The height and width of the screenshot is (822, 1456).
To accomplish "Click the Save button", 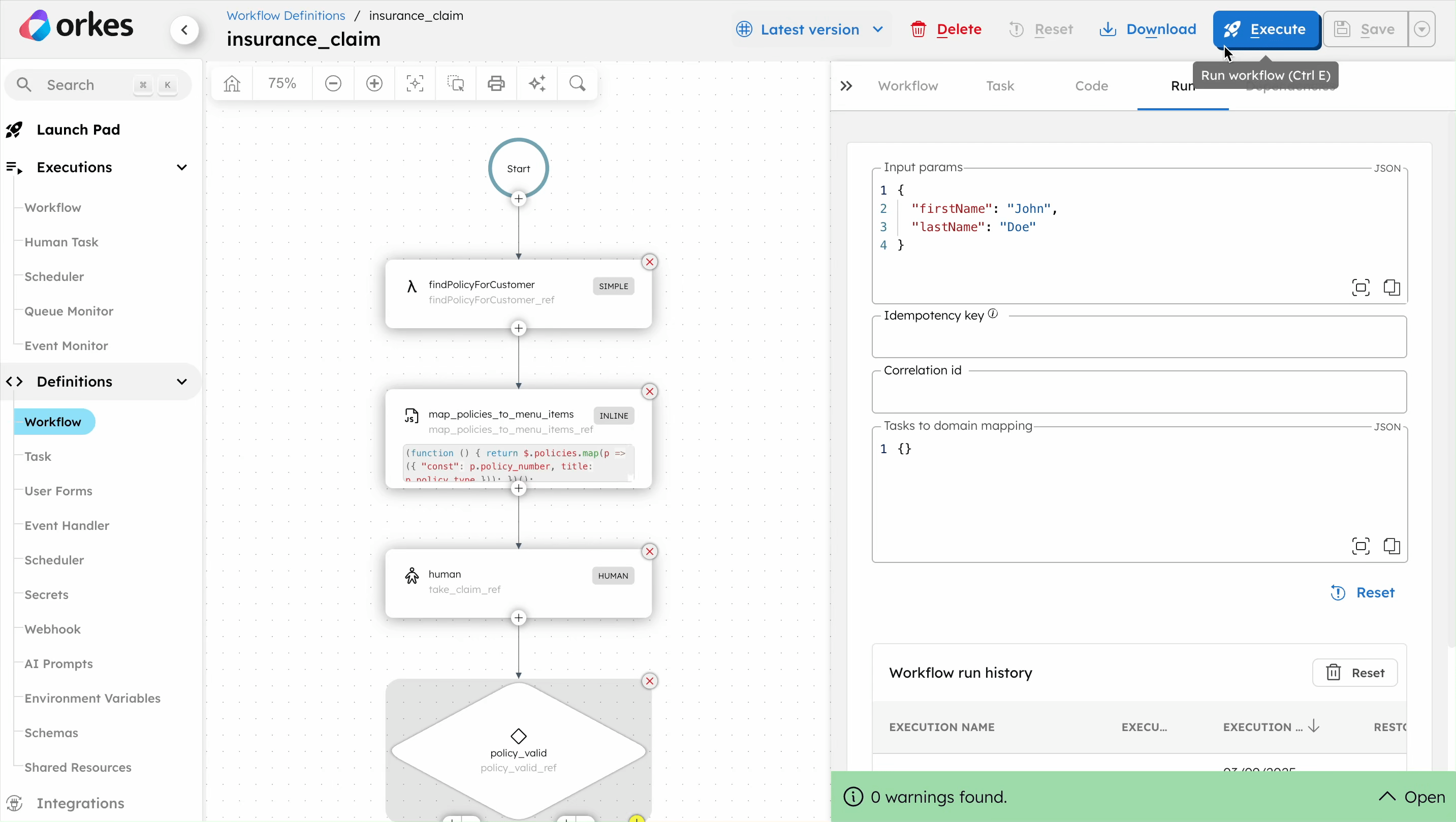I will pos(1366,29).
